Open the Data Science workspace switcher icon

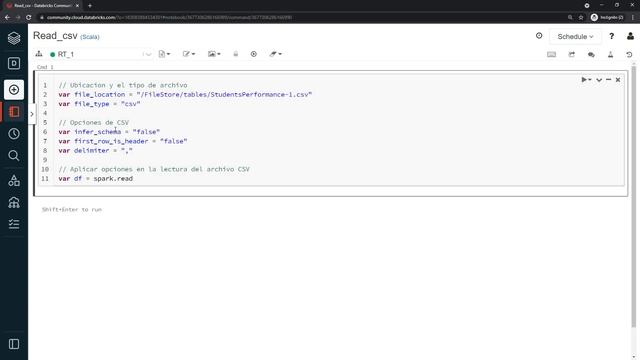click(14, 63)
